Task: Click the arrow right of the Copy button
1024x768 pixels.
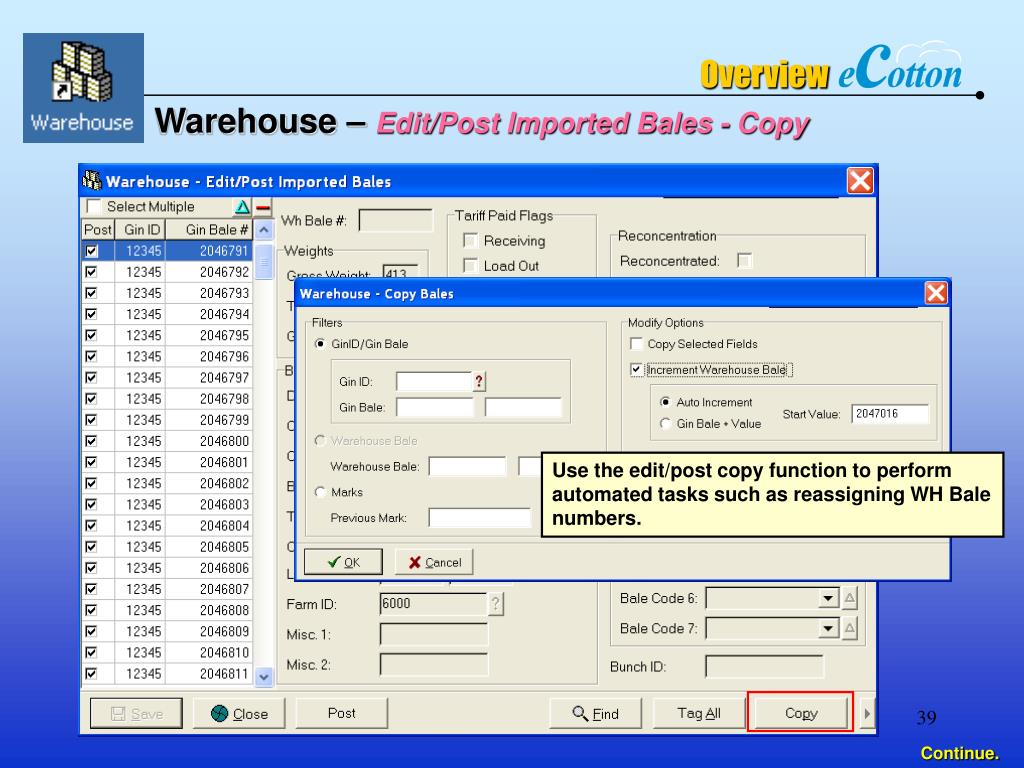Action: click(867, 713)
